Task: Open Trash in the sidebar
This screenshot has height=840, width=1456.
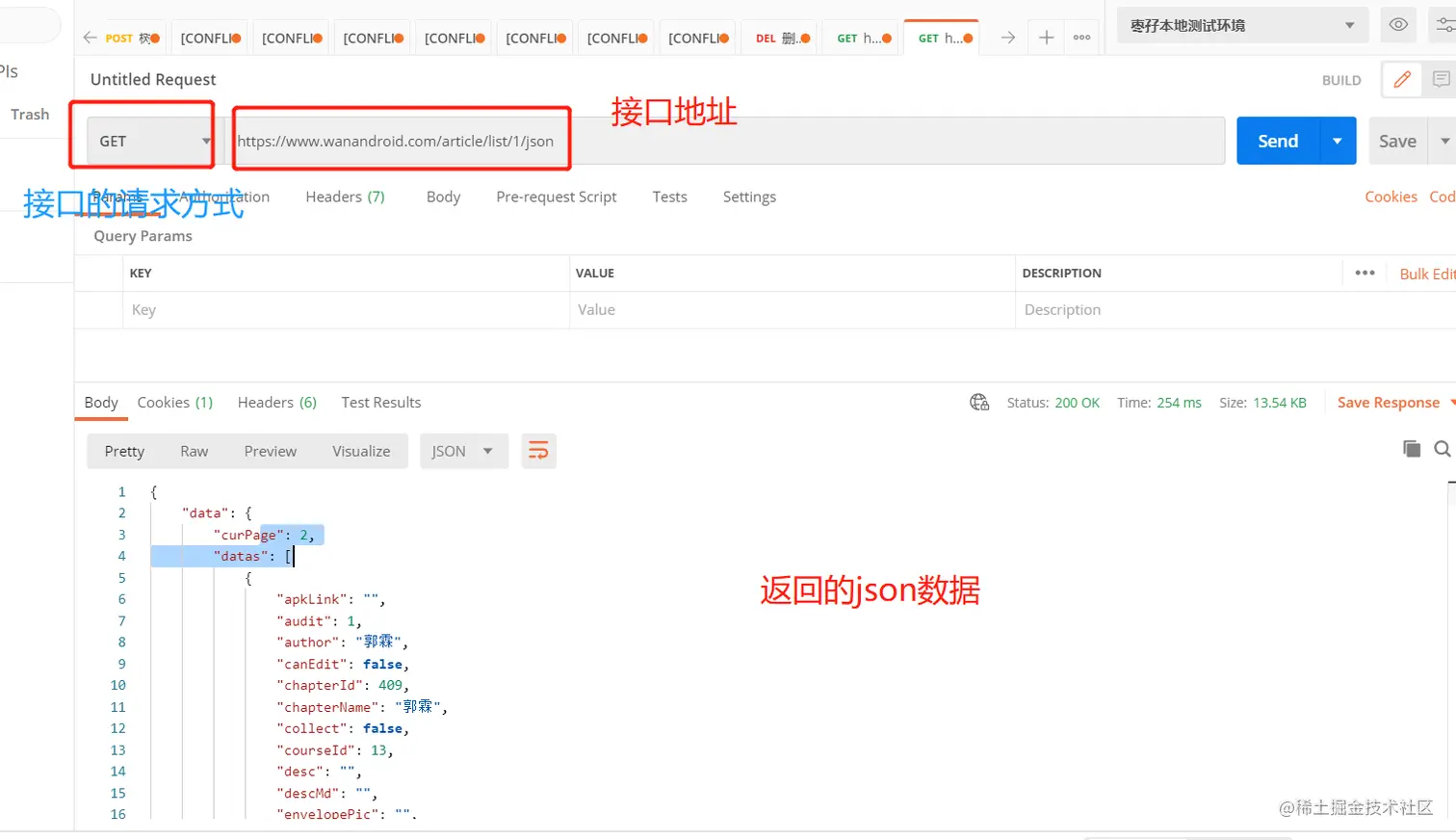Action: (30, 114)
